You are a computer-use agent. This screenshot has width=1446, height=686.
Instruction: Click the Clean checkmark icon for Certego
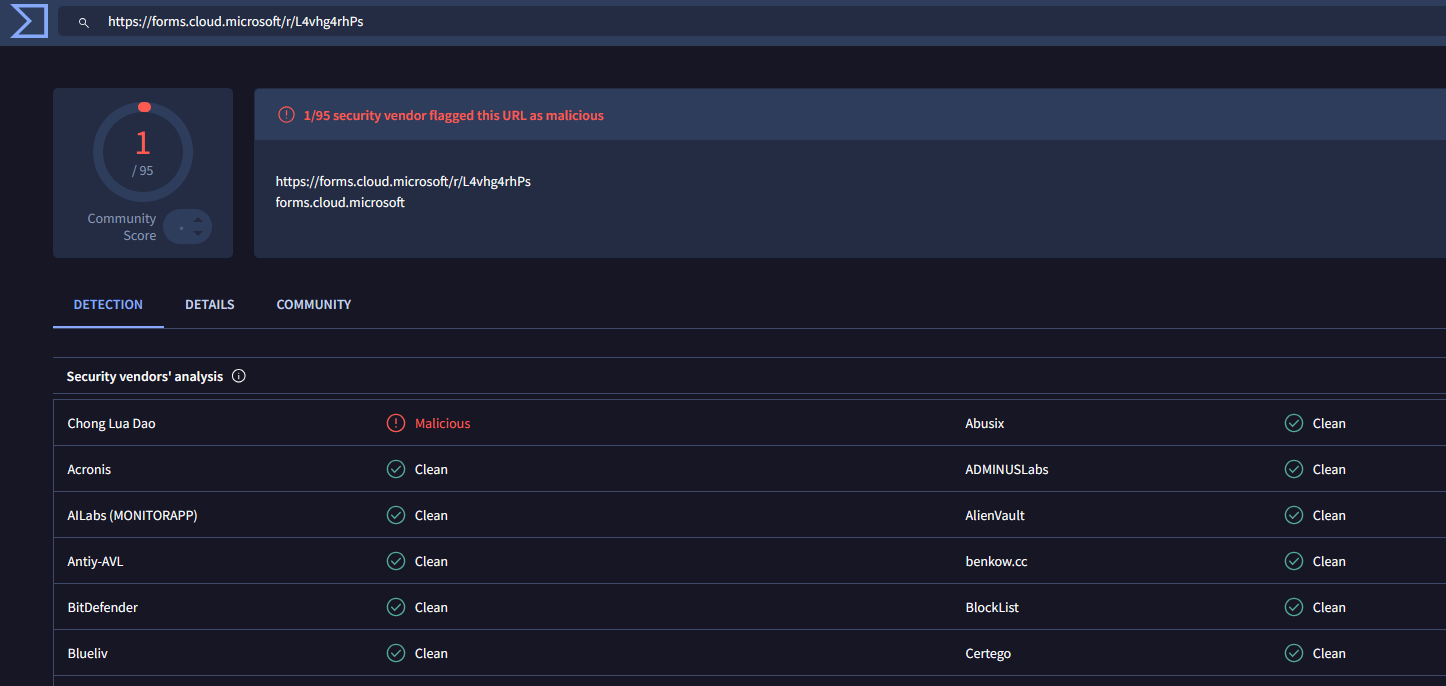click(1294, 653)
